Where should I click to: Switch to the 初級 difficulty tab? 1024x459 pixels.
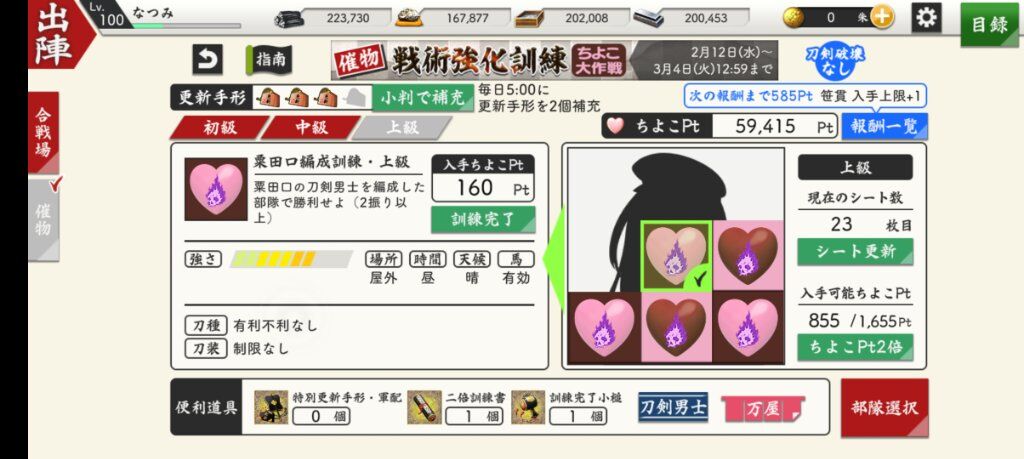[x=219, y=127]
